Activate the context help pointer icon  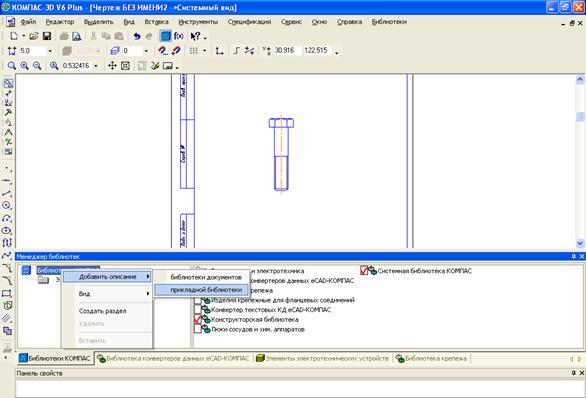[x=195, y=36]
